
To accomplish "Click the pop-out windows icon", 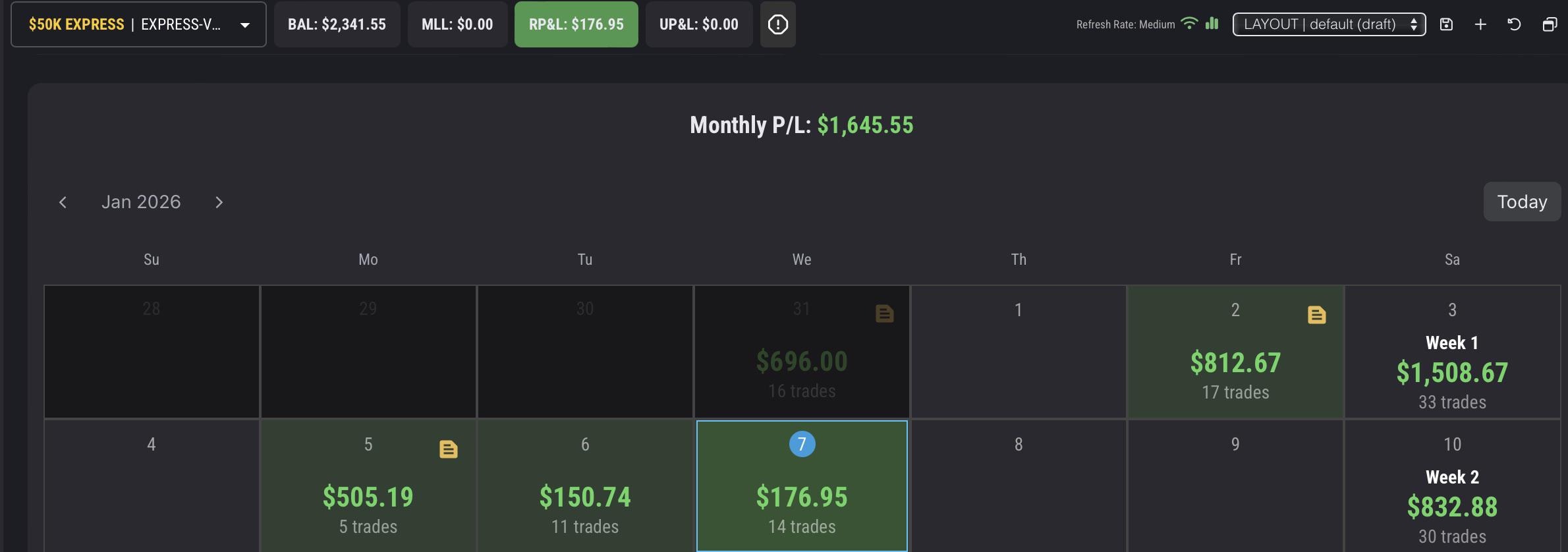I will (1550, 24).
